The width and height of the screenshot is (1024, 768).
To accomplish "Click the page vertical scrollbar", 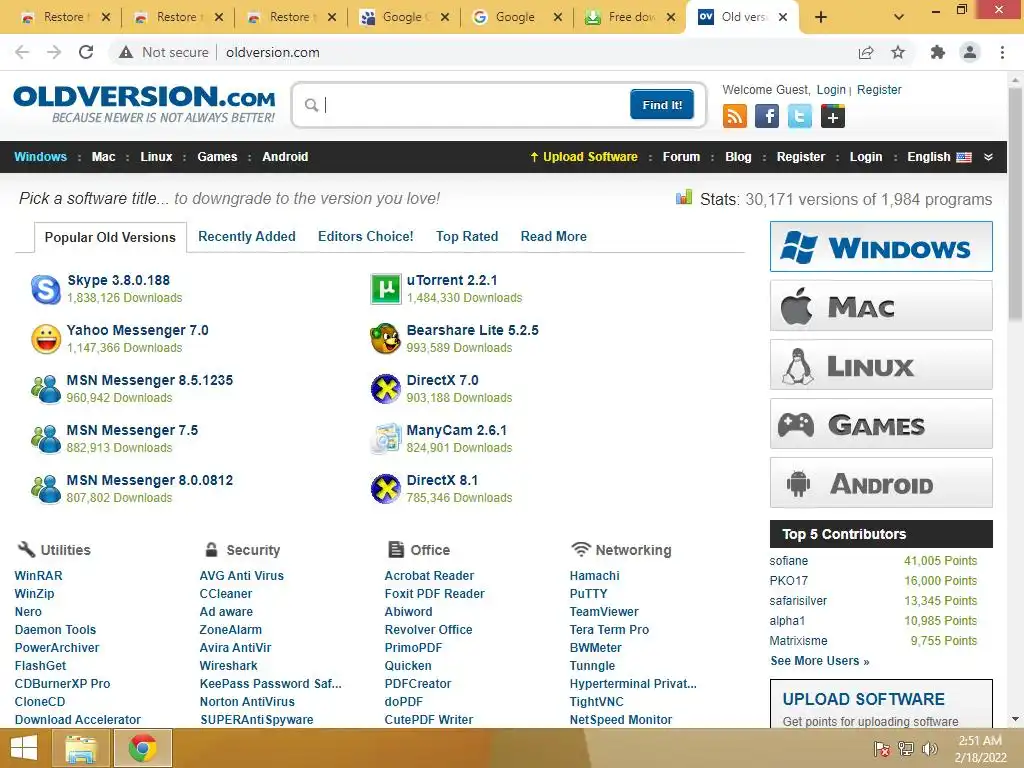I will pyautogui.click(x=1015, y=202).
